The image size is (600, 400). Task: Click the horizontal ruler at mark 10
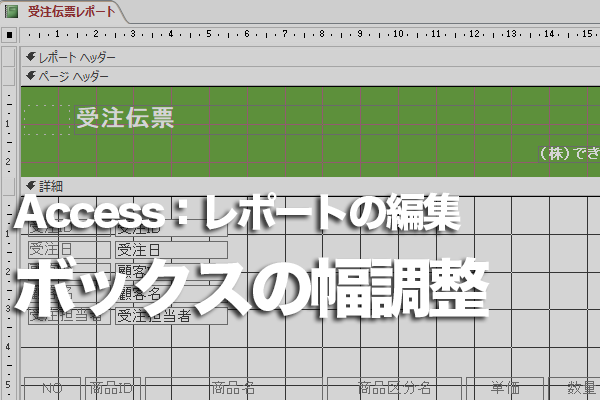click(x=398, y=34)
